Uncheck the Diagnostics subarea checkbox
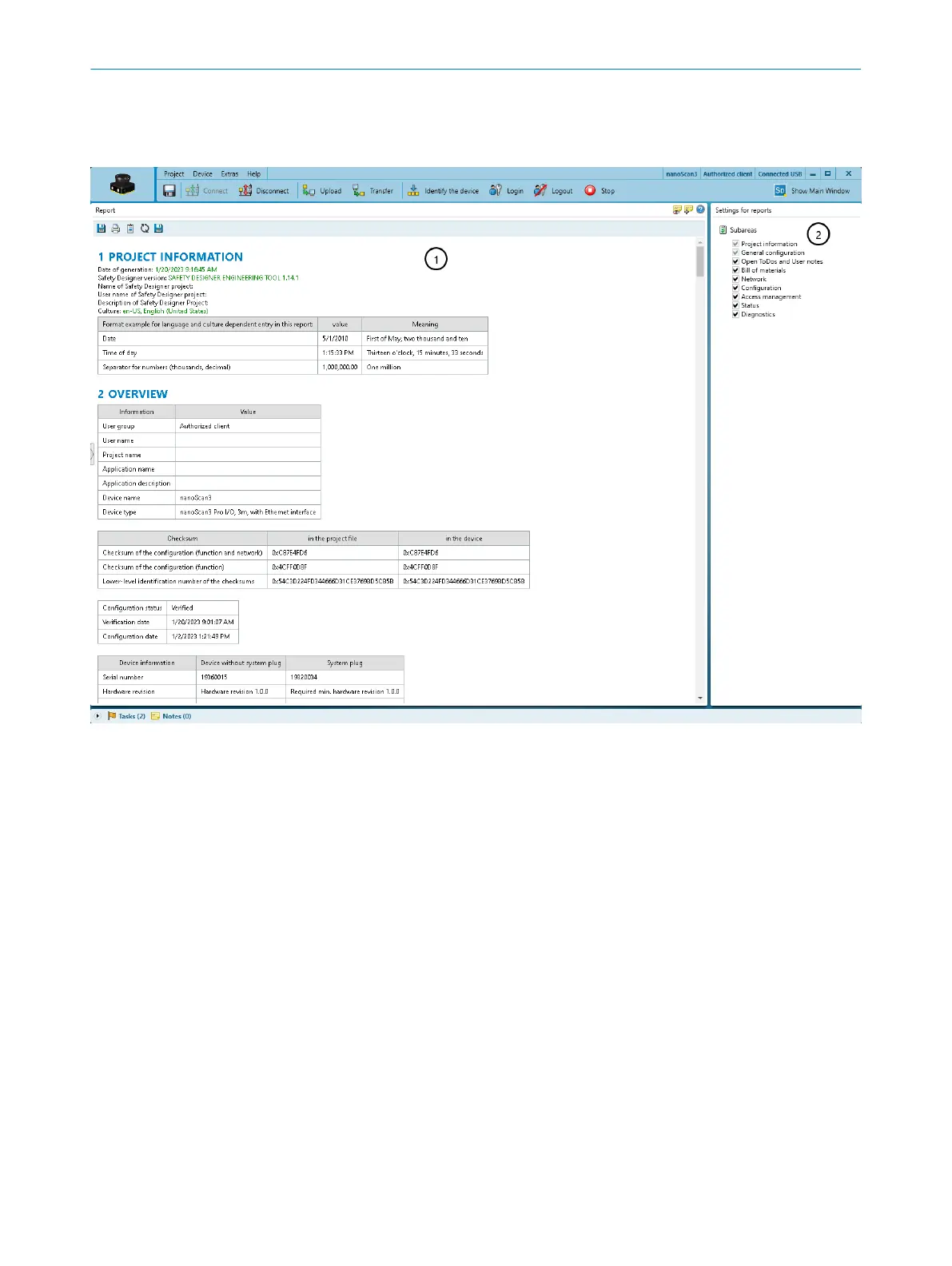The image size is (952, 1266). click(x=735, y=314)
